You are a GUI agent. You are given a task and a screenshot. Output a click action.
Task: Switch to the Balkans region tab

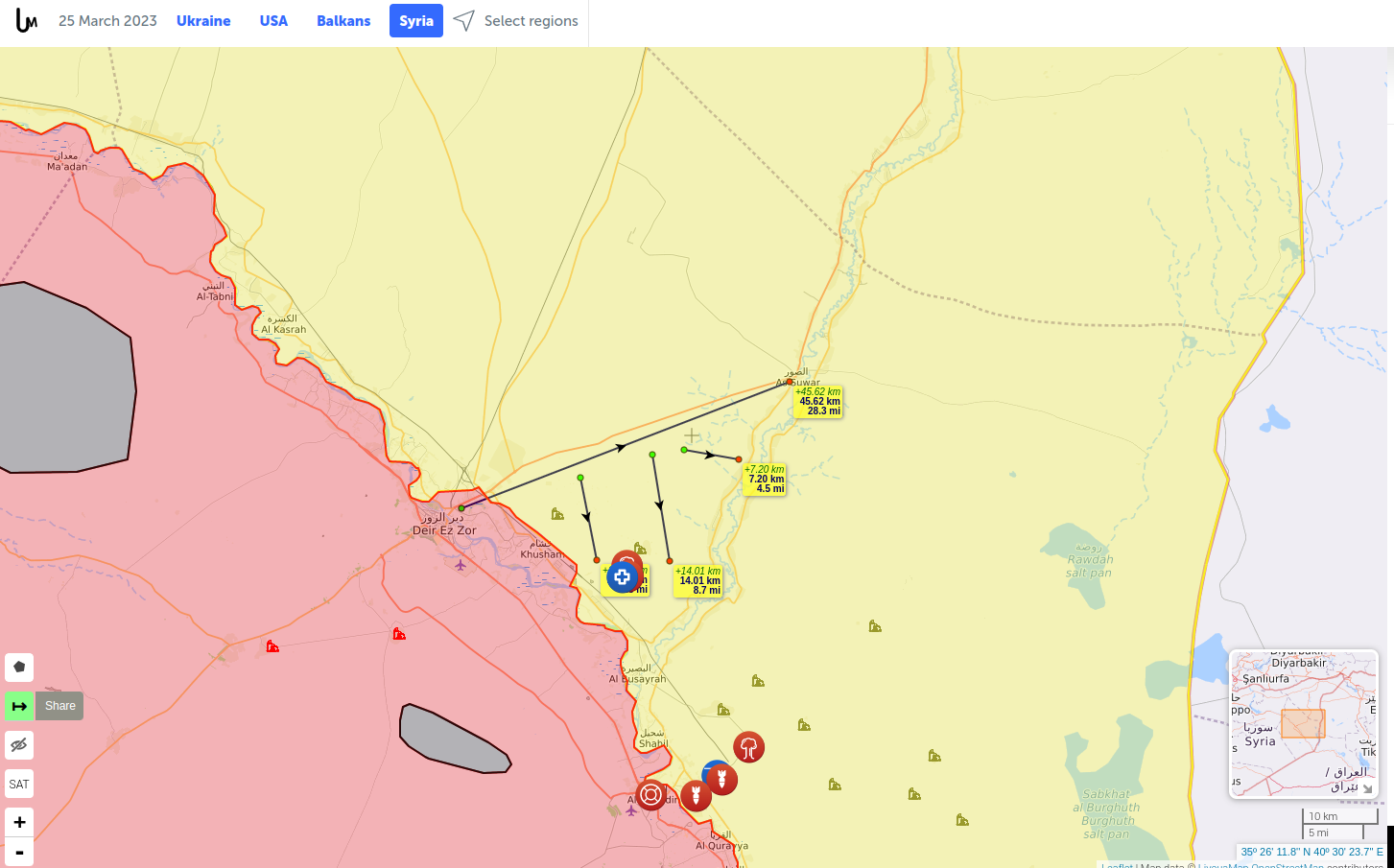(x=343, y=20)
